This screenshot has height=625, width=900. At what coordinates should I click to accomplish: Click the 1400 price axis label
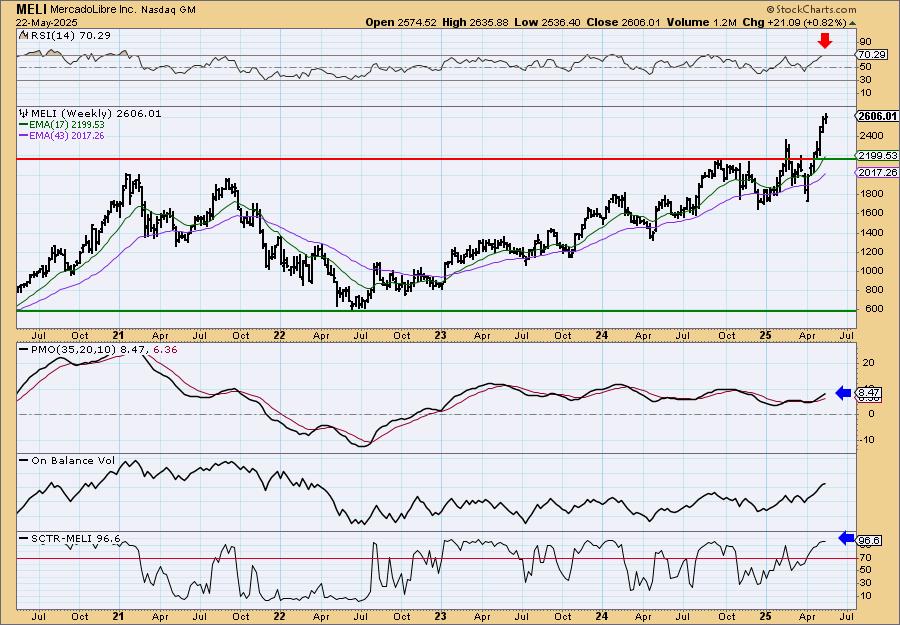point(871,232)
